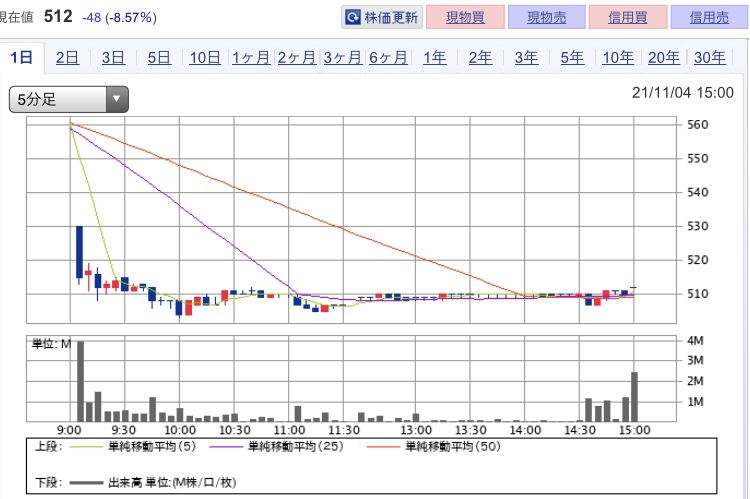This screenshot has height=499, width=750.
Task: View the 20年 chart range
Action: click(x=664, y=58)
